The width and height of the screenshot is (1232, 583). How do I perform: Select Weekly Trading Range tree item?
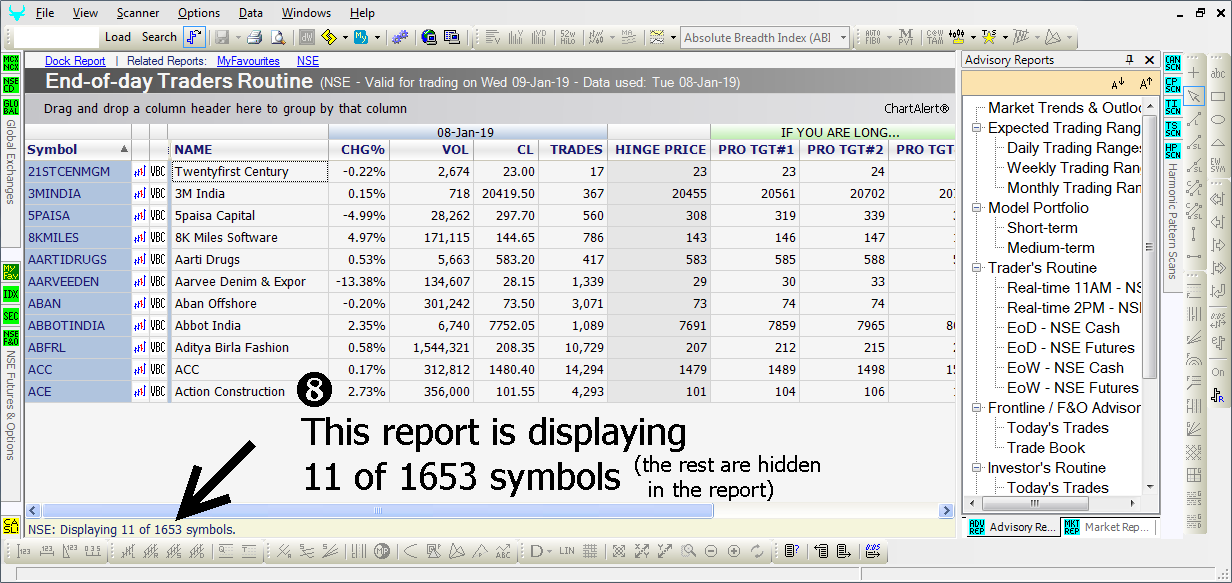pos(1074,168)
